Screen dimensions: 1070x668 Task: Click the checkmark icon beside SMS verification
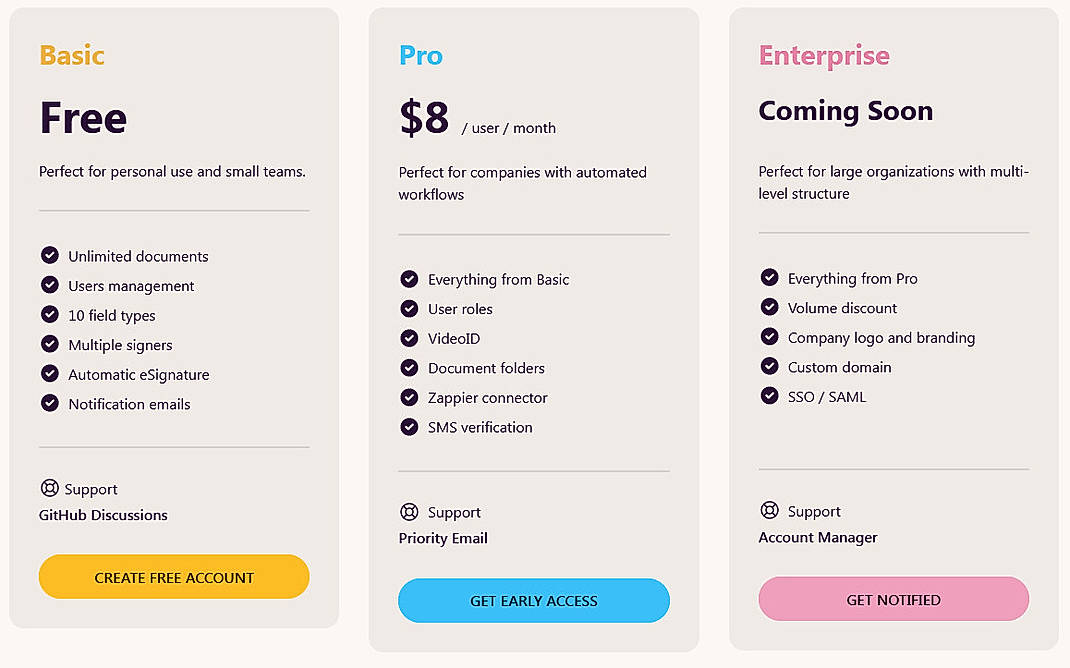coord(410,427)
